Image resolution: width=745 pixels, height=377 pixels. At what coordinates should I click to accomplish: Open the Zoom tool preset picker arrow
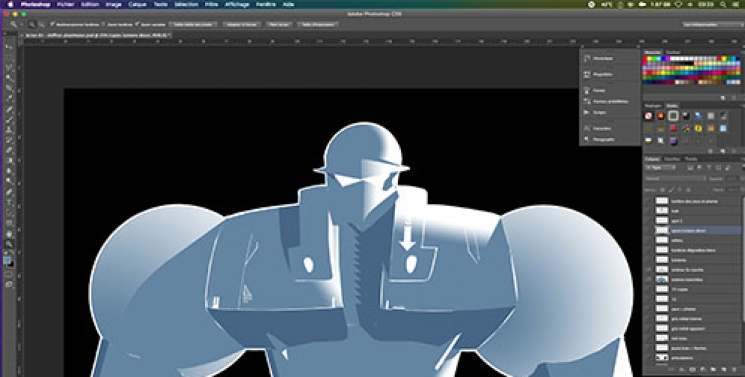pos(21,24)
